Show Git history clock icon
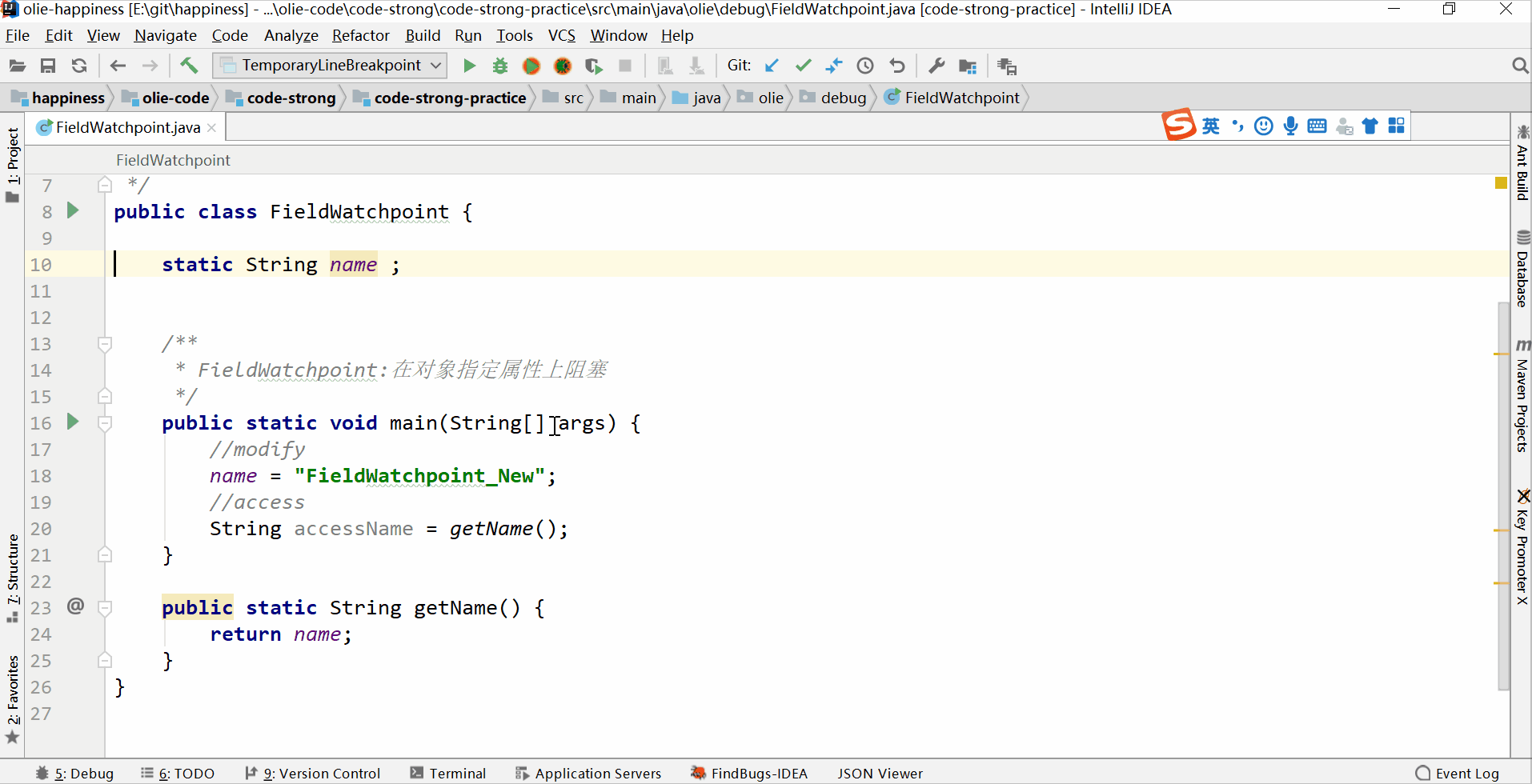Image resolution: width=1532 pixels, height=784 pixels. click(864, 66)
